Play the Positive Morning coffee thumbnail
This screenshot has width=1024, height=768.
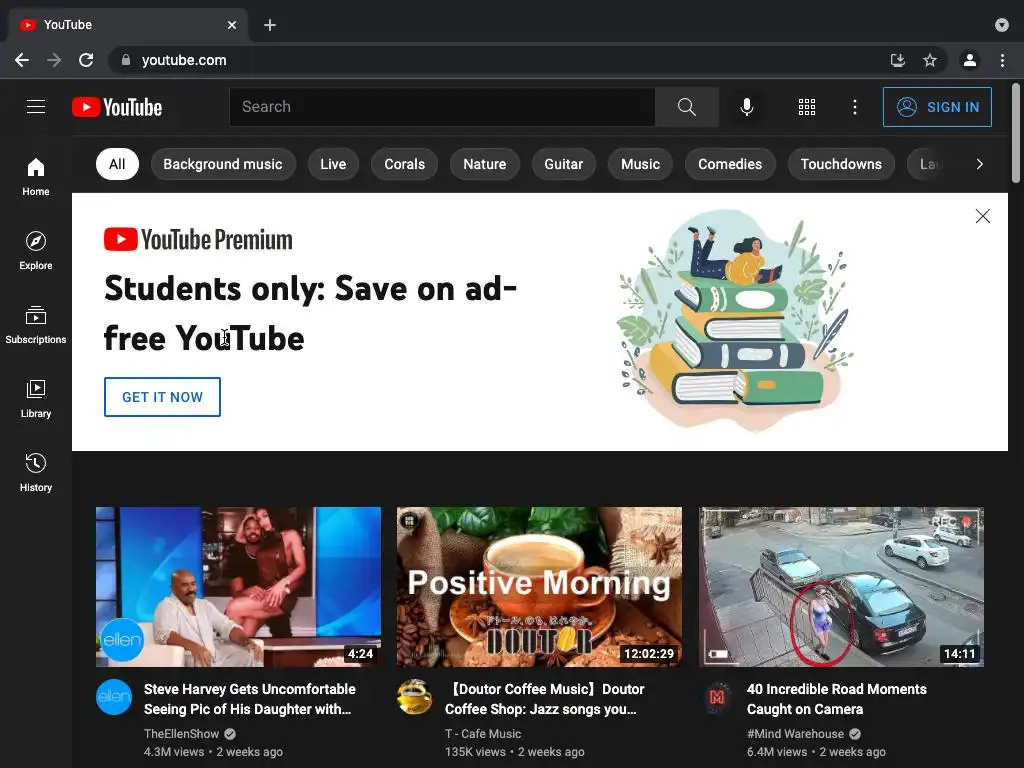pyautogui.click(x=539, y=586)
